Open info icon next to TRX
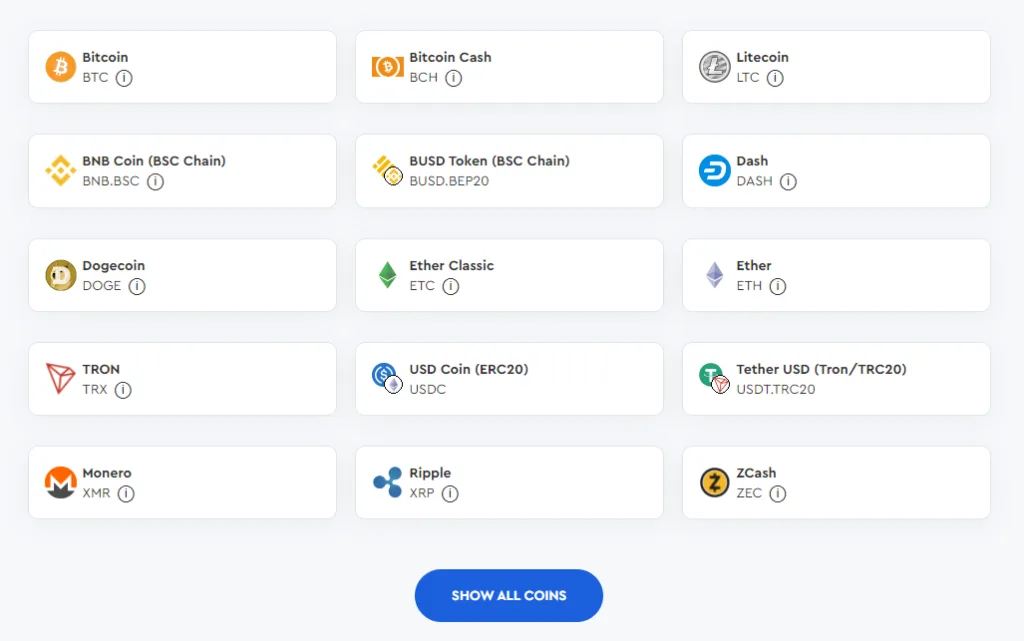1024x641 pixels. click(123, 390)
